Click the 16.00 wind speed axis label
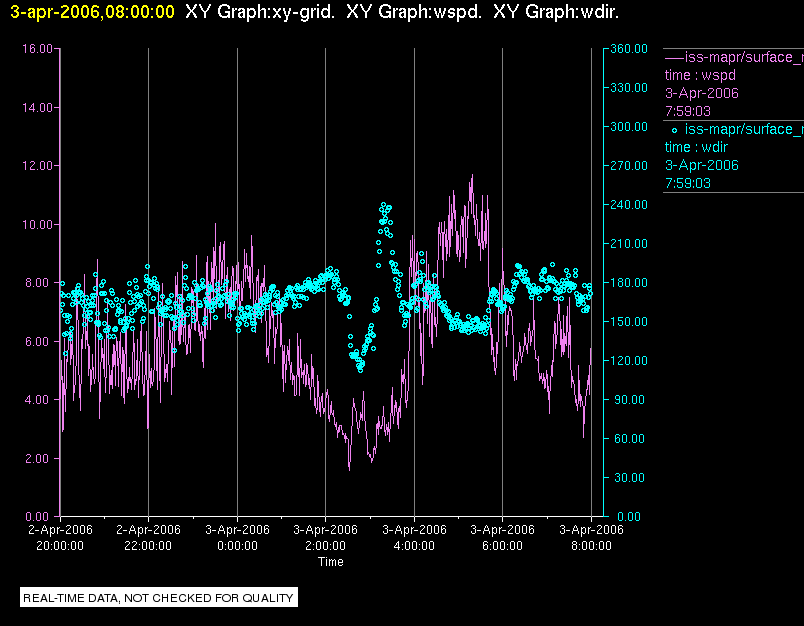The image size is (804, 626). click(x=37, y=49)
